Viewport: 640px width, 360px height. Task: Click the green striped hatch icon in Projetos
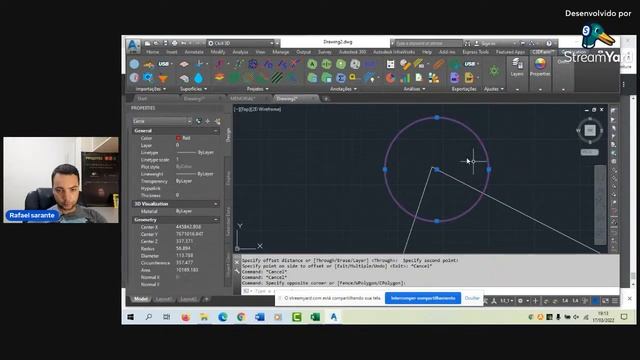click(277, 77)
